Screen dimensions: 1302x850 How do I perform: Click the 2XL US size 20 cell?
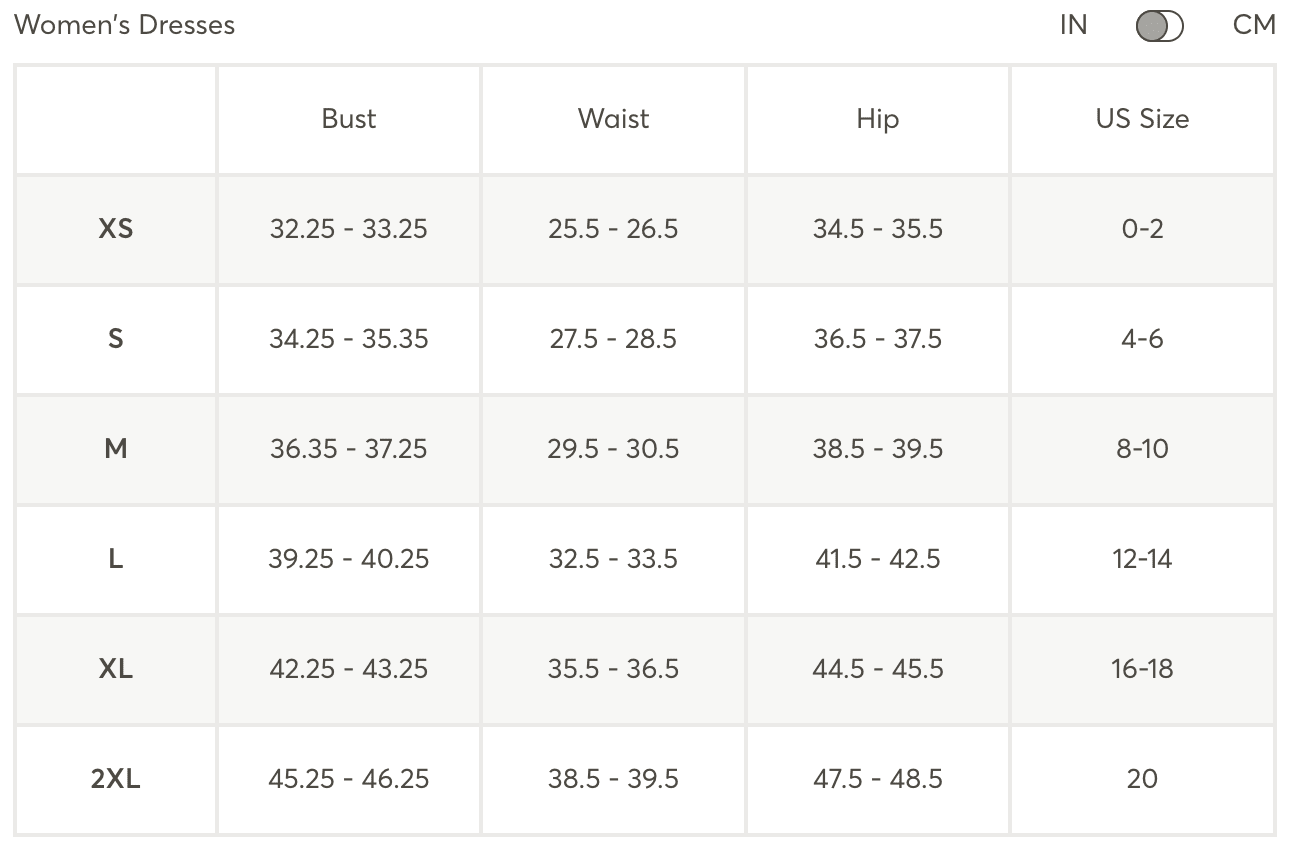coord(1142,779)
